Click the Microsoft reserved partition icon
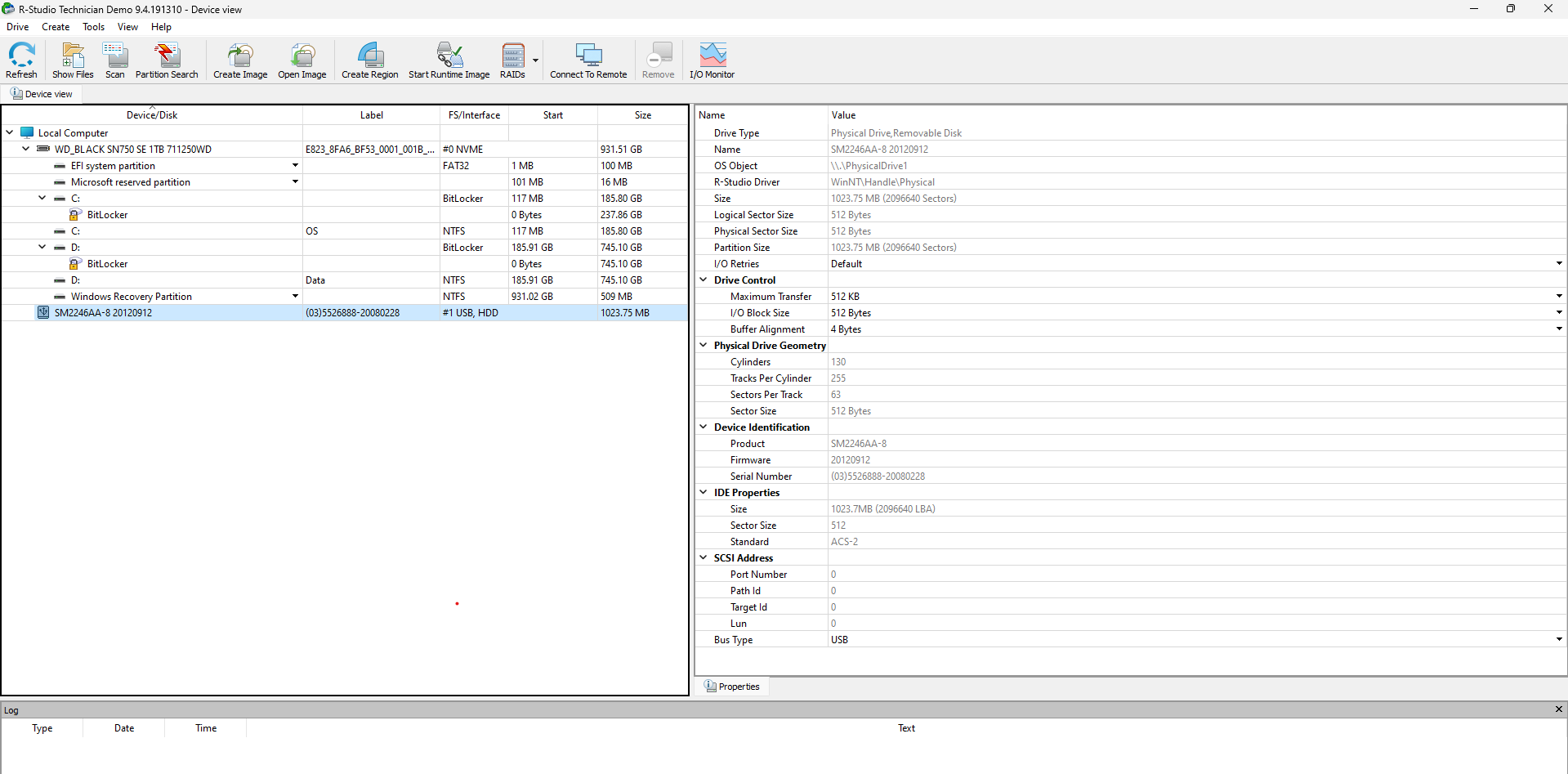Image resolution: width=1568 pixels, height=774 pixels. 60,182
